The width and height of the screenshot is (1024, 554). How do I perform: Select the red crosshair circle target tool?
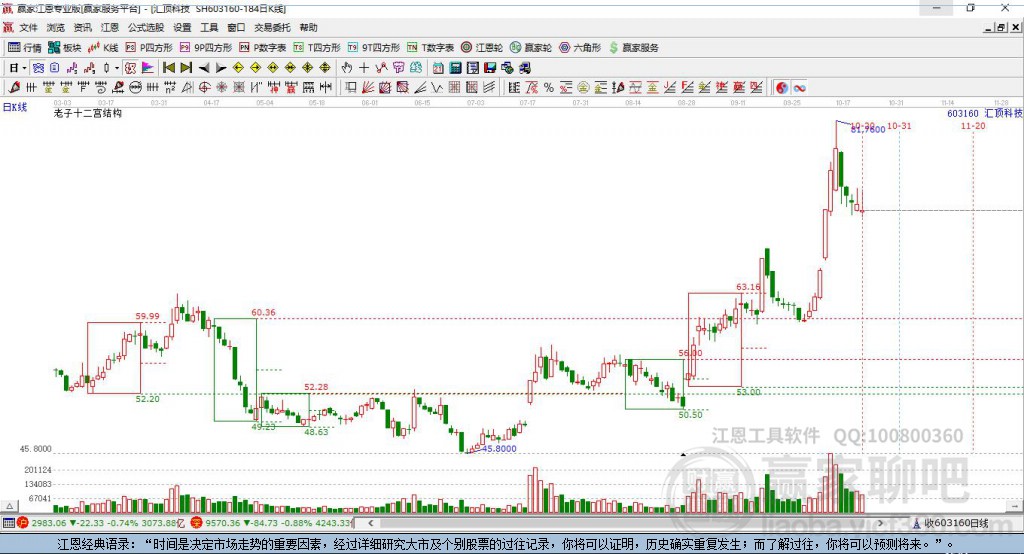(204, 88)
